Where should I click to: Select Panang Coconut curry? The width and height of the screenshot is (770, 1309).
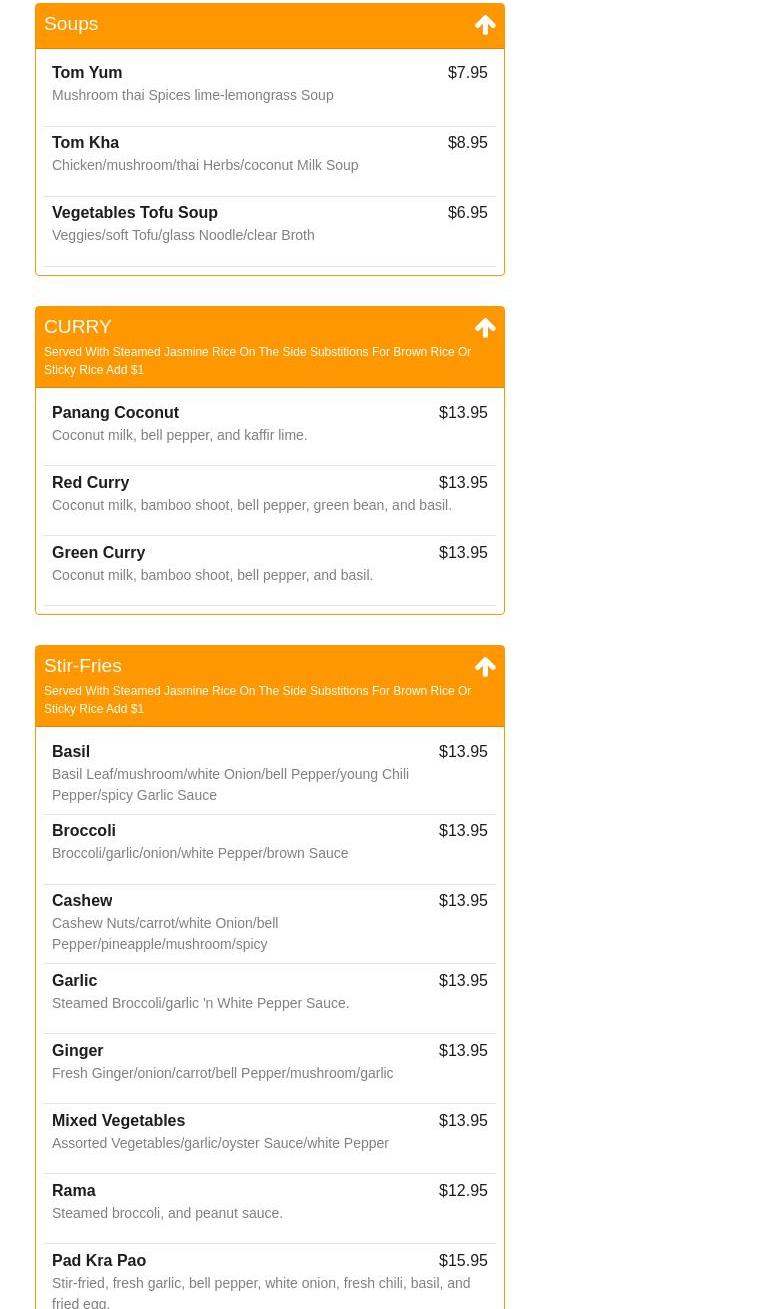[116, 413]
